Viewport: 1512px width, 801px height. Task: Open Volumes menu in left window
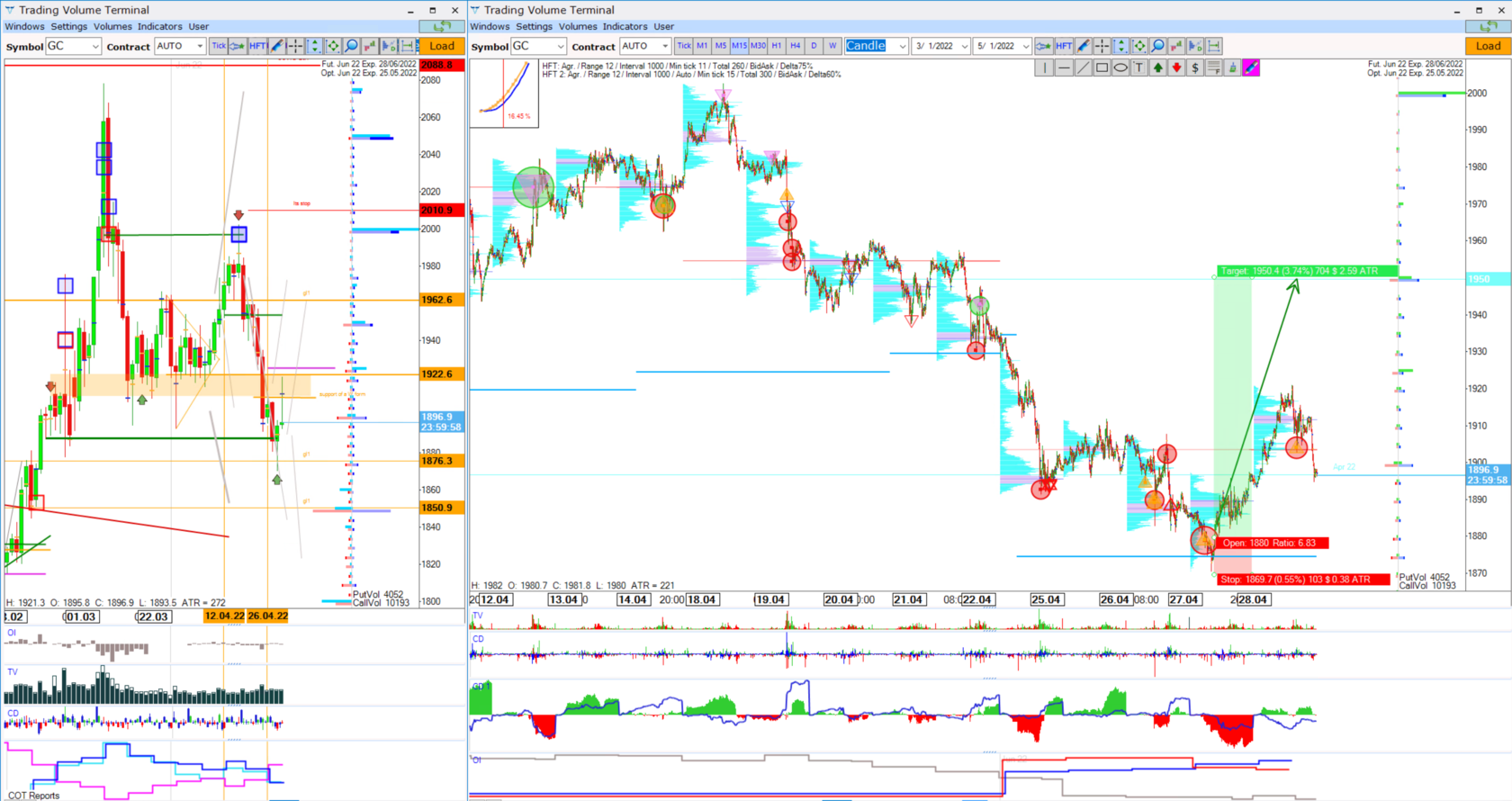[x=112, y=27]
